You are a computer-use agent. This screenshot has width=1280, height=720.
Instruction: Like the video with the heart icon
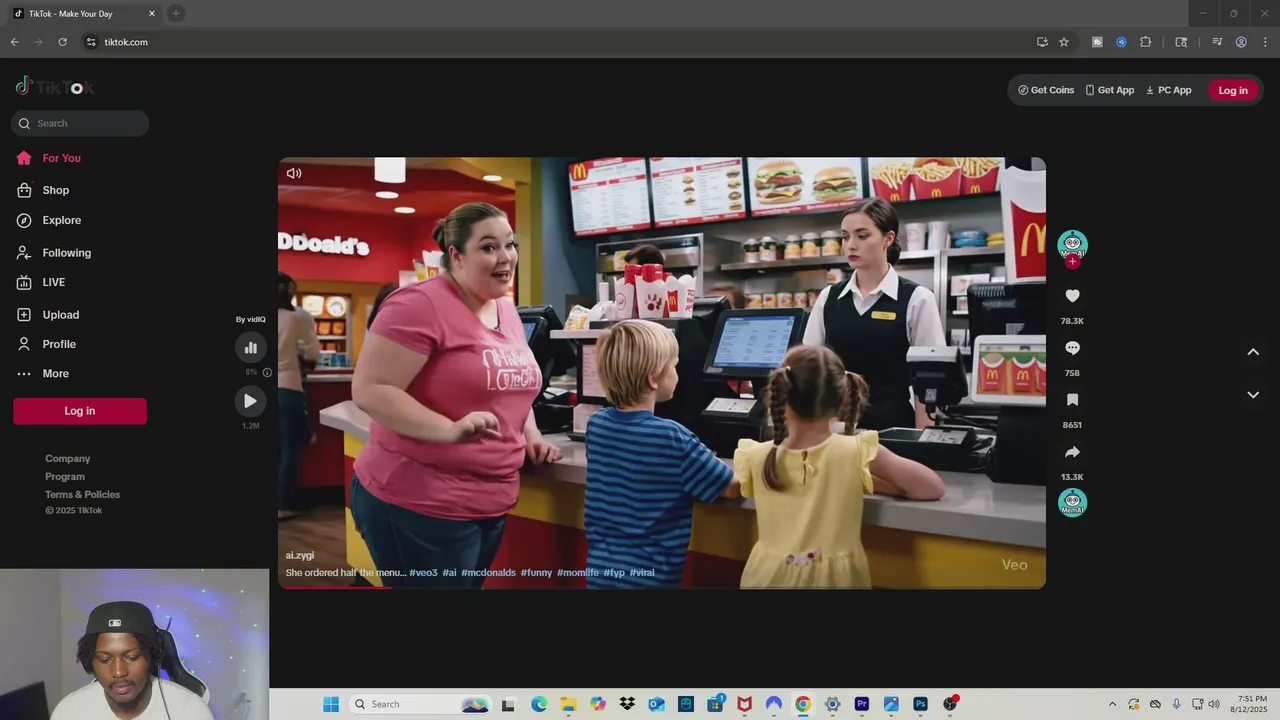coord(1072,296)
